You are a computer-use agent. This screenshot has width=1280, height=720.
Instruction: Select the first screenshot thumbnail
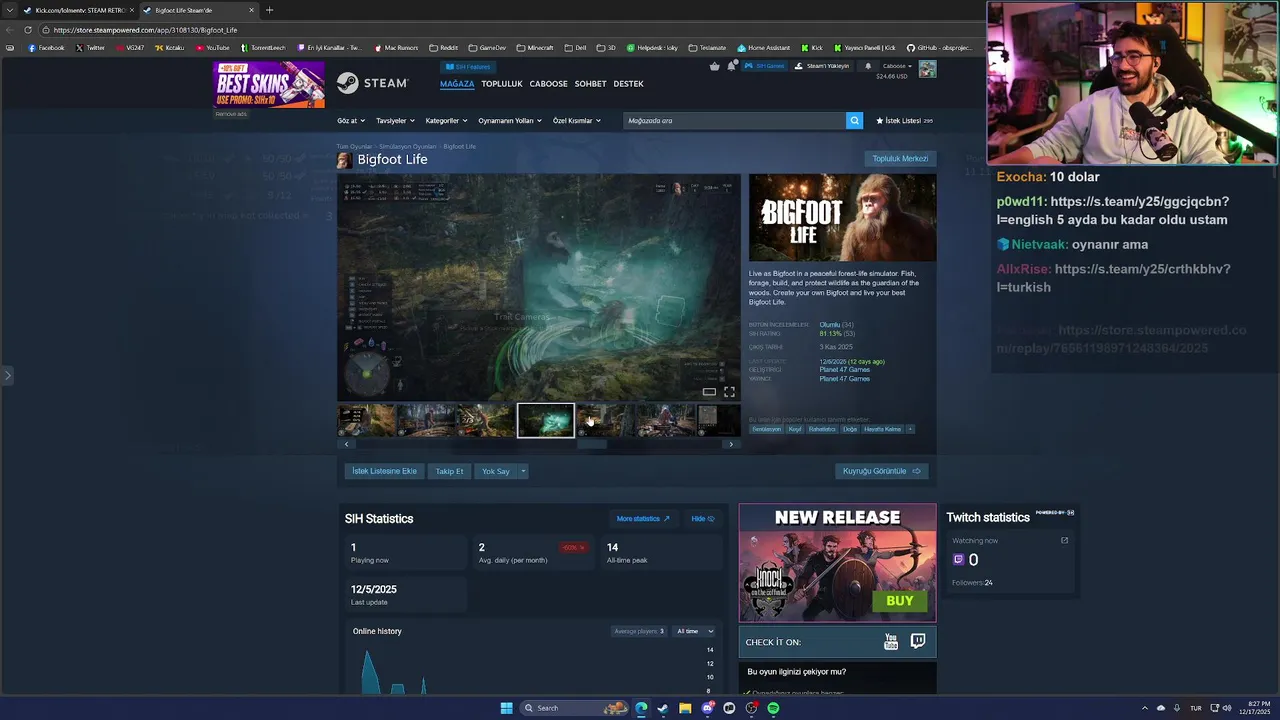366,420
